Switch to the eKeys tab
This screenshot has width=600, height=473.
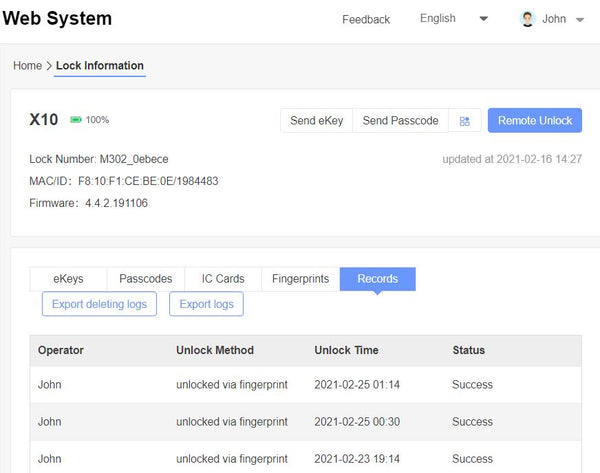point(68,279)
